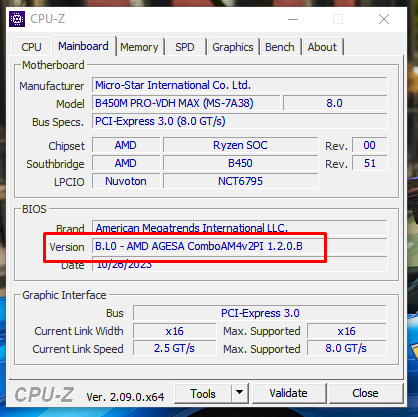Click the model revision value 8.0
Screen dimensions: 418x417
[335, 103]
